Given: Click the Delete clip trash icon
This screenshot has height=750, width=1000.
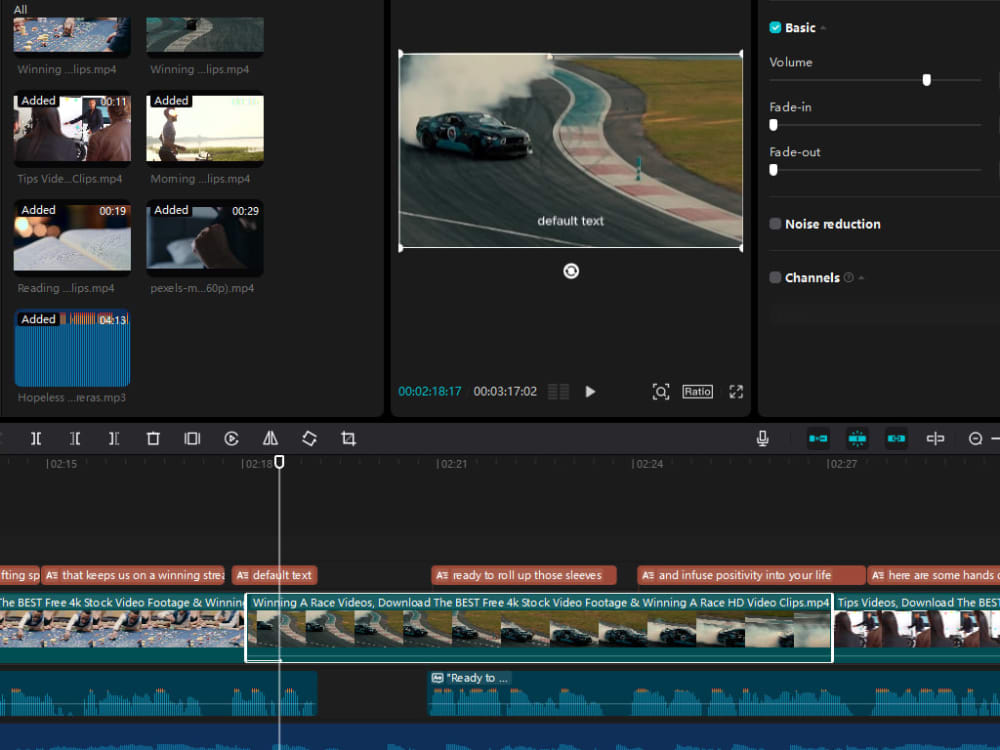Looking at the screenshot, I should coord(155,438).
